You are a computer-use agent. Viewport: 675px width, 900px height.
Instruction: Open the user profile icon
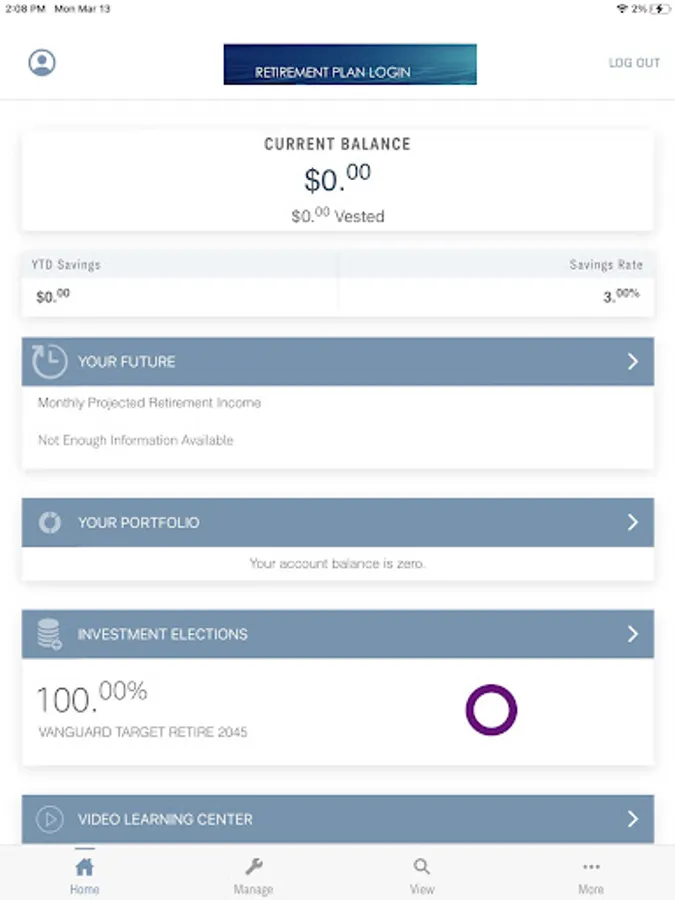tap(42, 63)
